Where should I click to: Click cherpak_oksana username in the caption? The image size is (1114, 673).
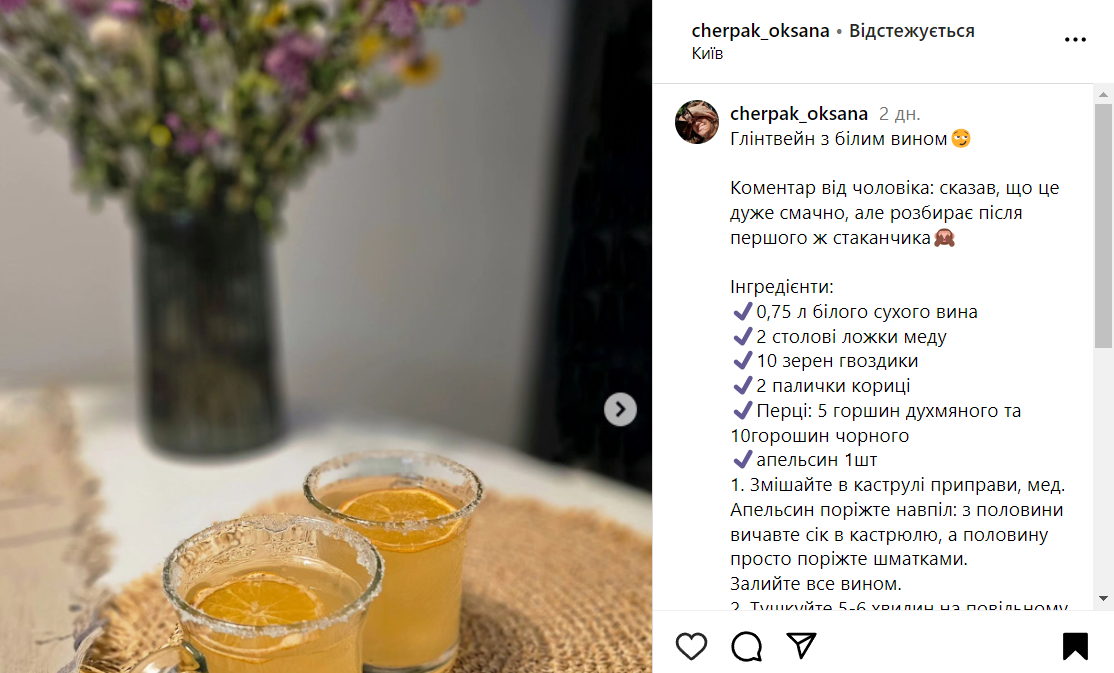point(799,114)
